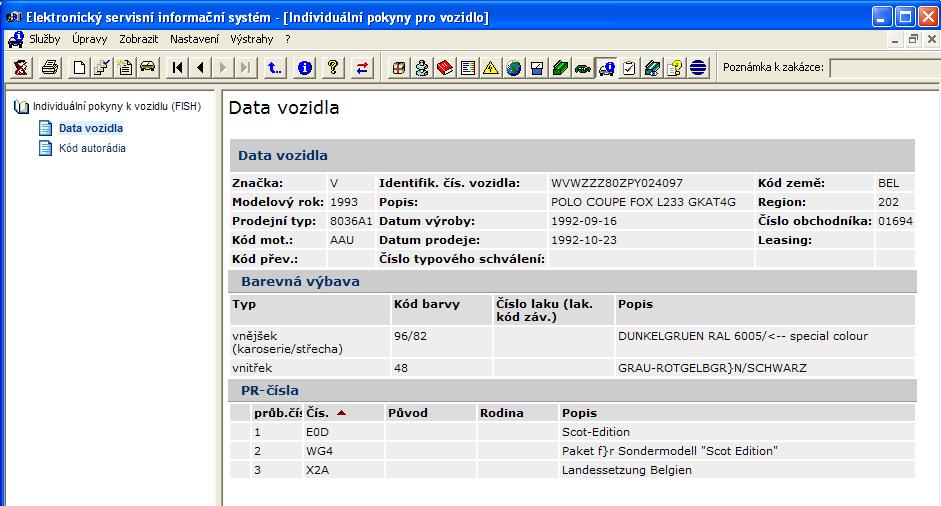Viewport: 941px width, 506px height.
Task: Select Kód autorádia in the tree
Action: point(92,148)
